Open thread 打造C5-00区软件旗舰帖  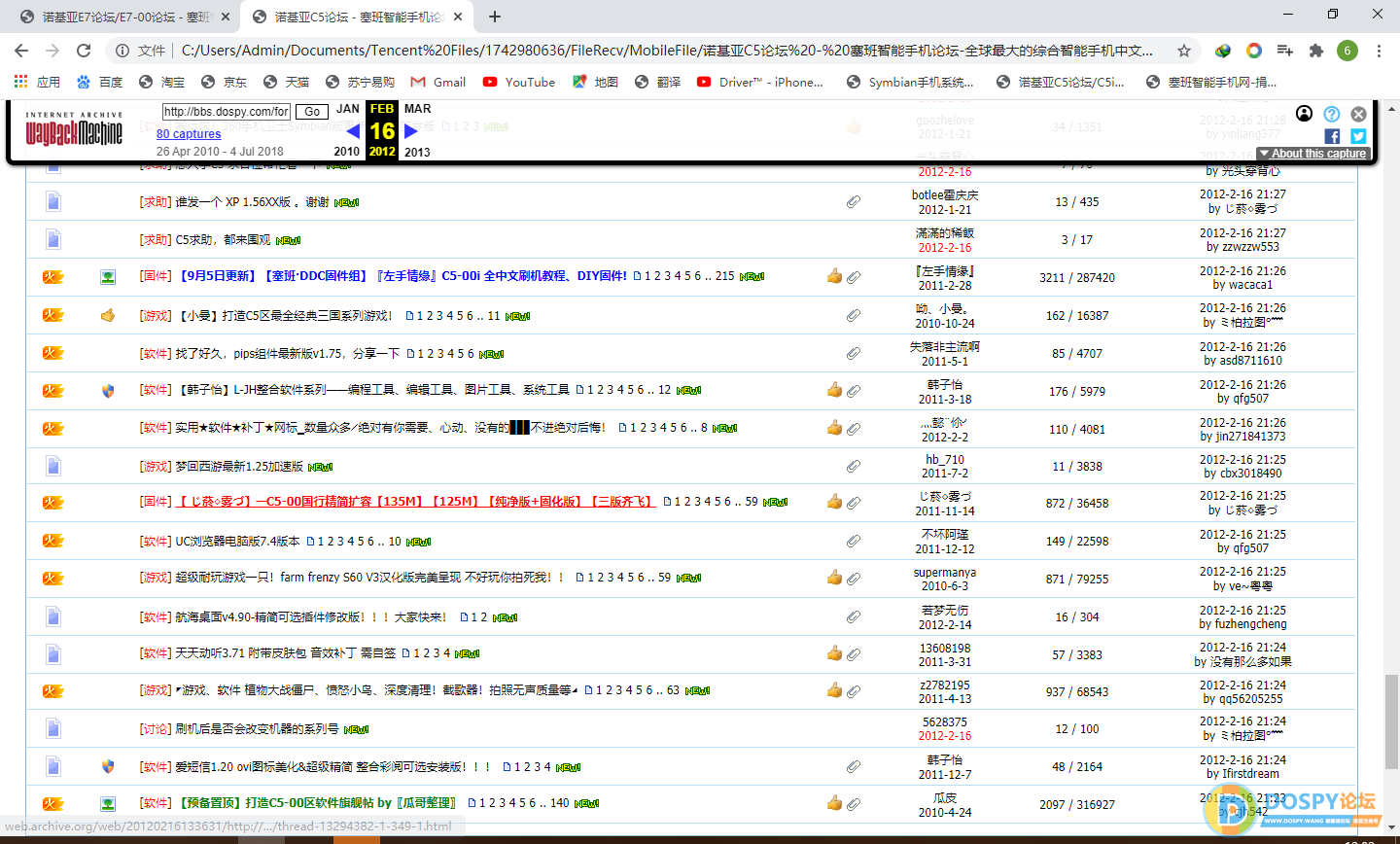[x=318, y=803]
